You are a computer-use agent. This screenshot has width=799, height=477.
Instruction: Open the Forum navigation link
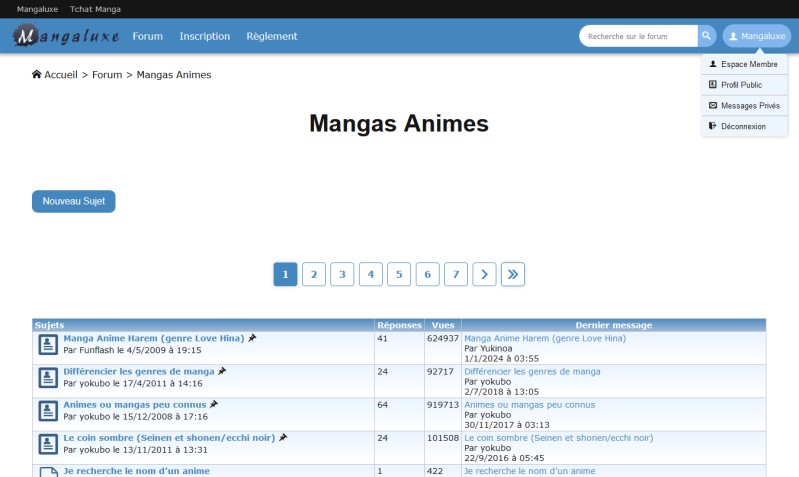coord(147,37)
